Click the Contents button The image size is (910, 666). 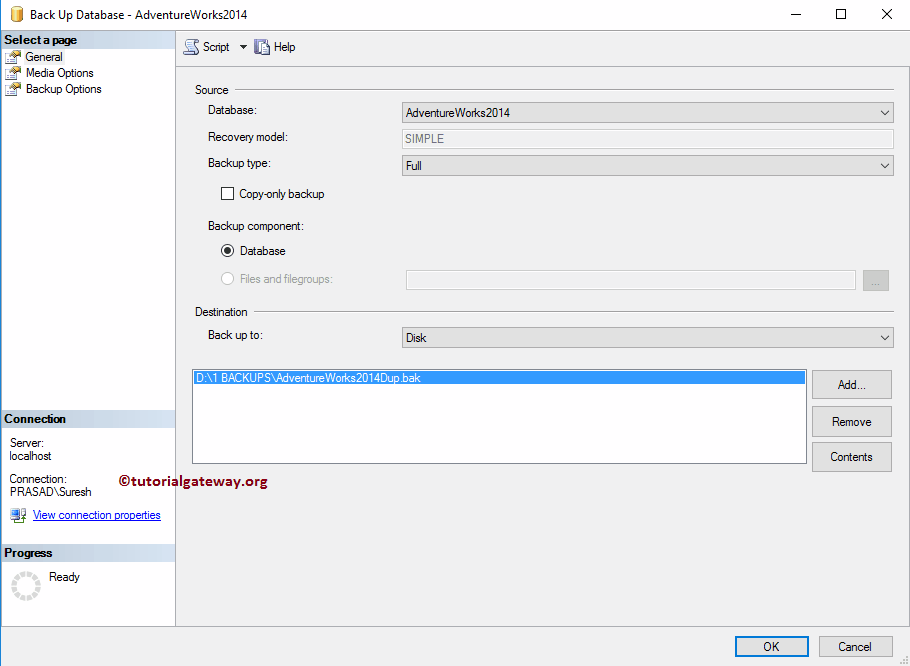851,457
